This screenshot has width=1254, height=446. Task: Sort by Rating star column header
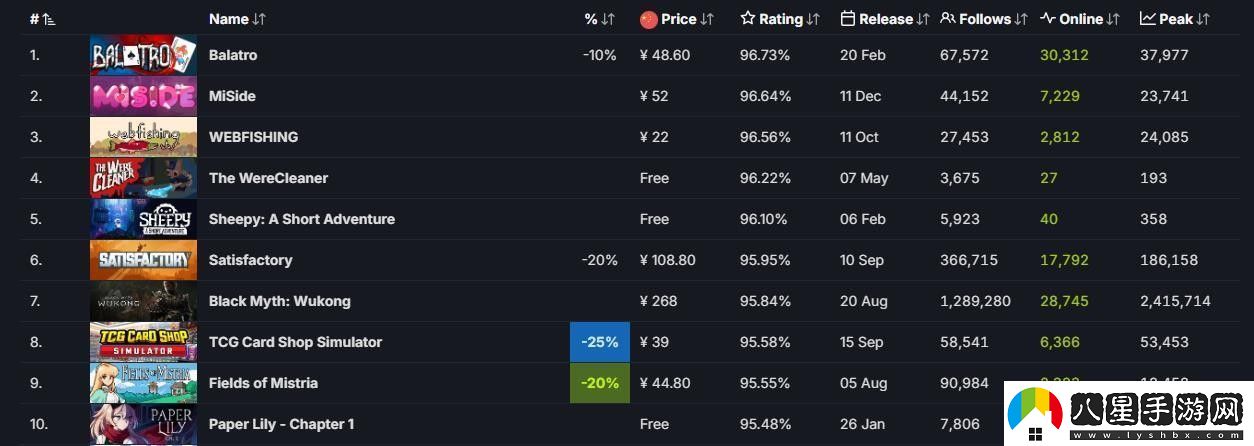point(780,19)
